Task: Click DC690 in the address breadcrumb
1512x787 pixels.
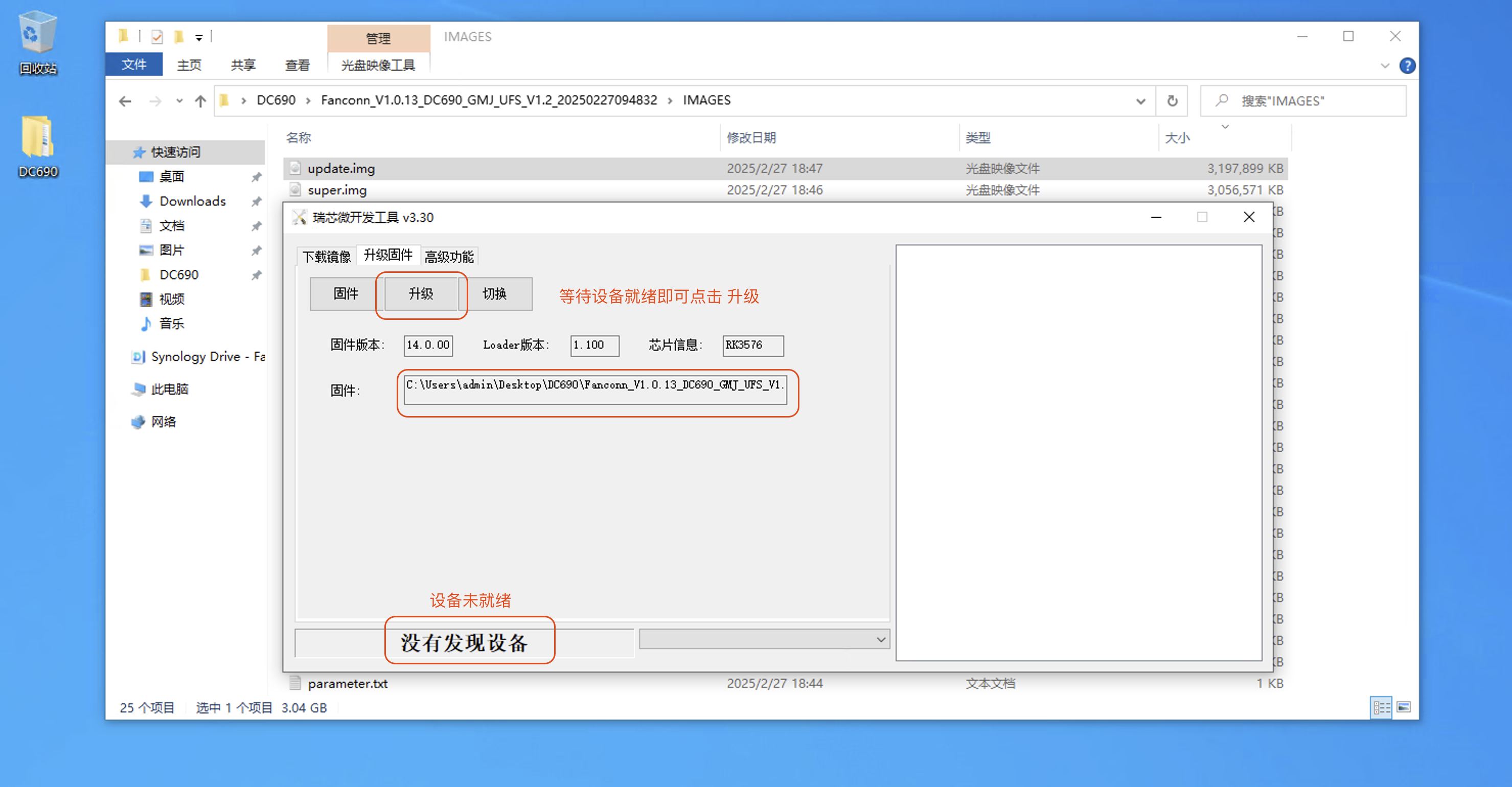Action: 276,100
